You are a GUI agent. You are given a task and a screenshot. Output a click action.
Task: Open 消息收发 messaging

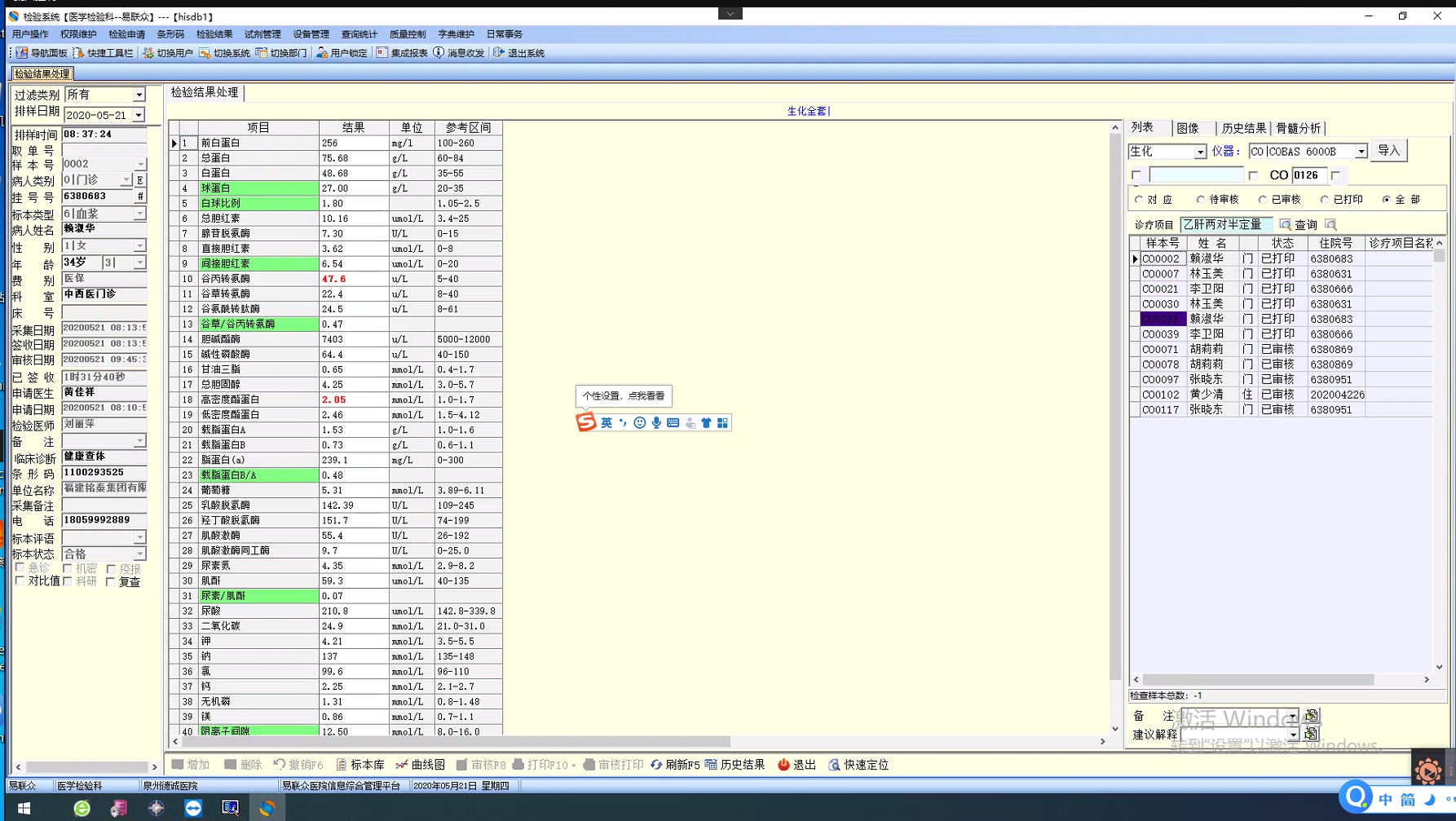458,53
